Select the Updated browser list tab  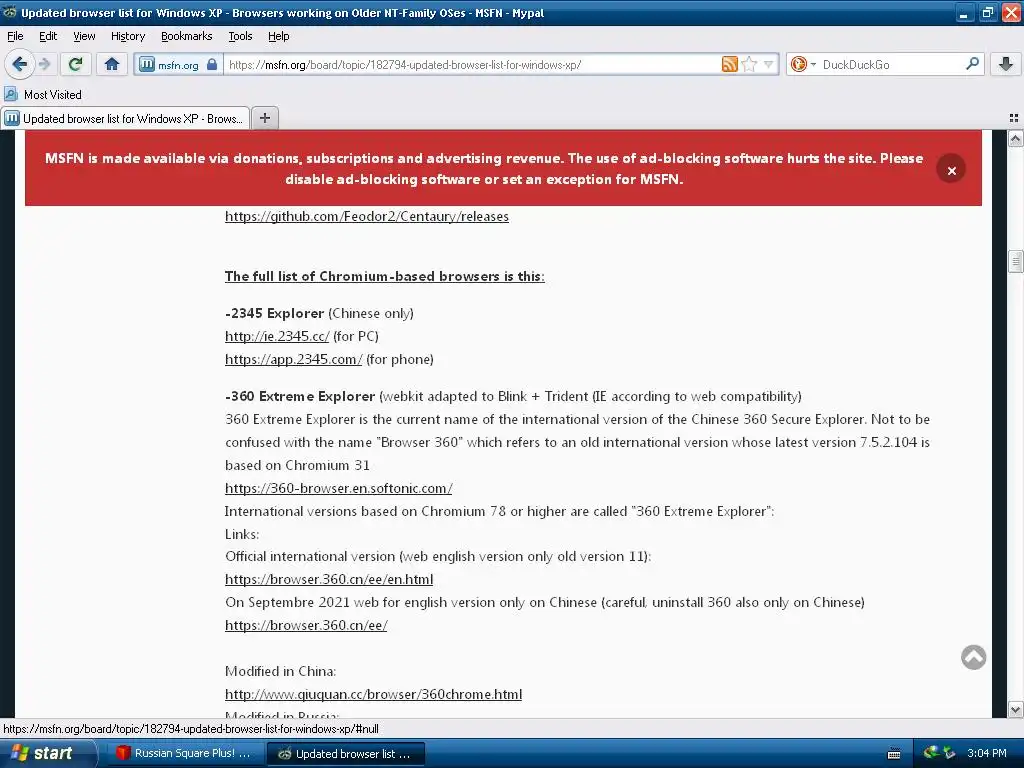(x=125, y=118)
